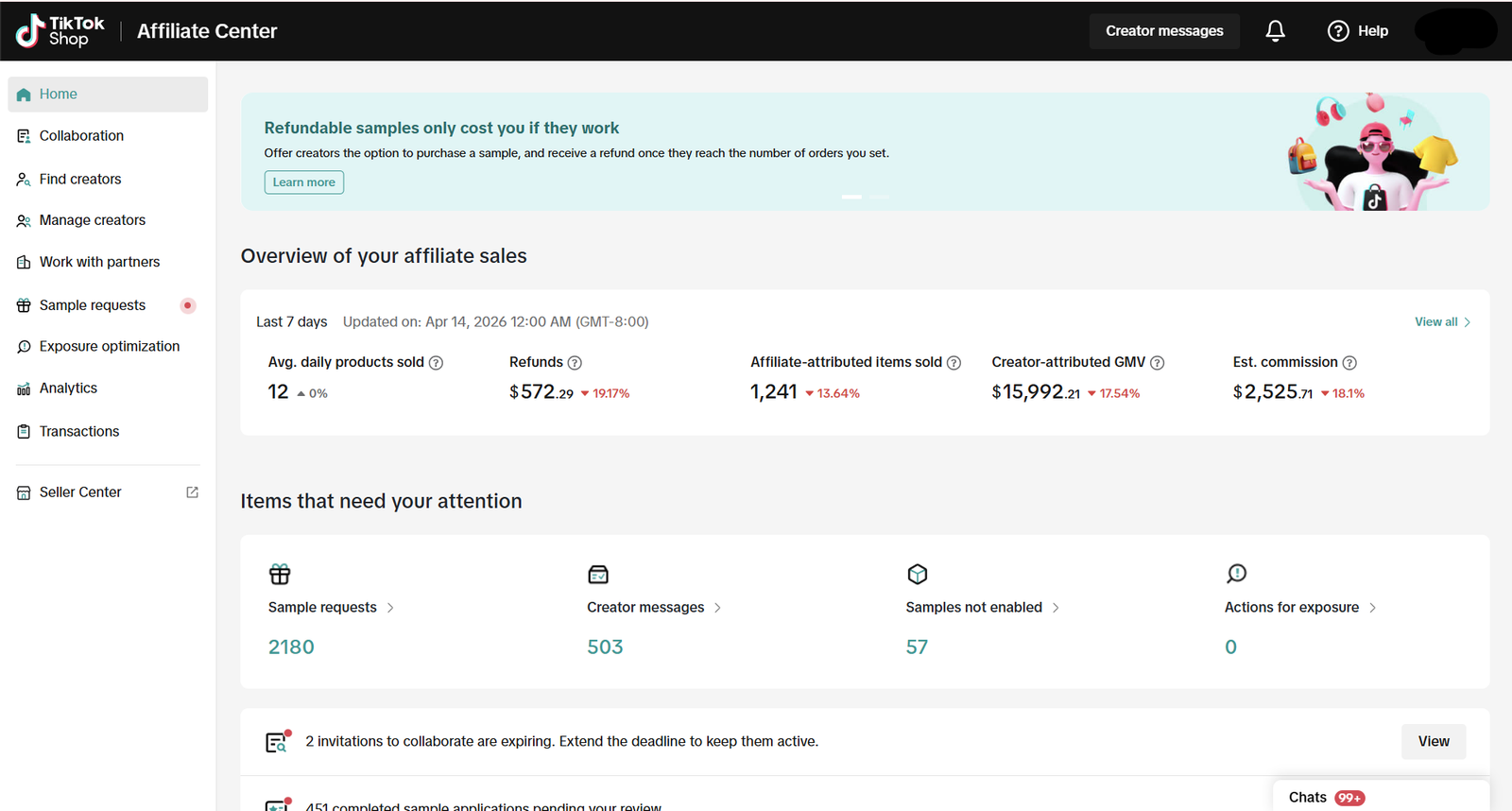Click the Collaboration sidebar icon

(24, 136)
